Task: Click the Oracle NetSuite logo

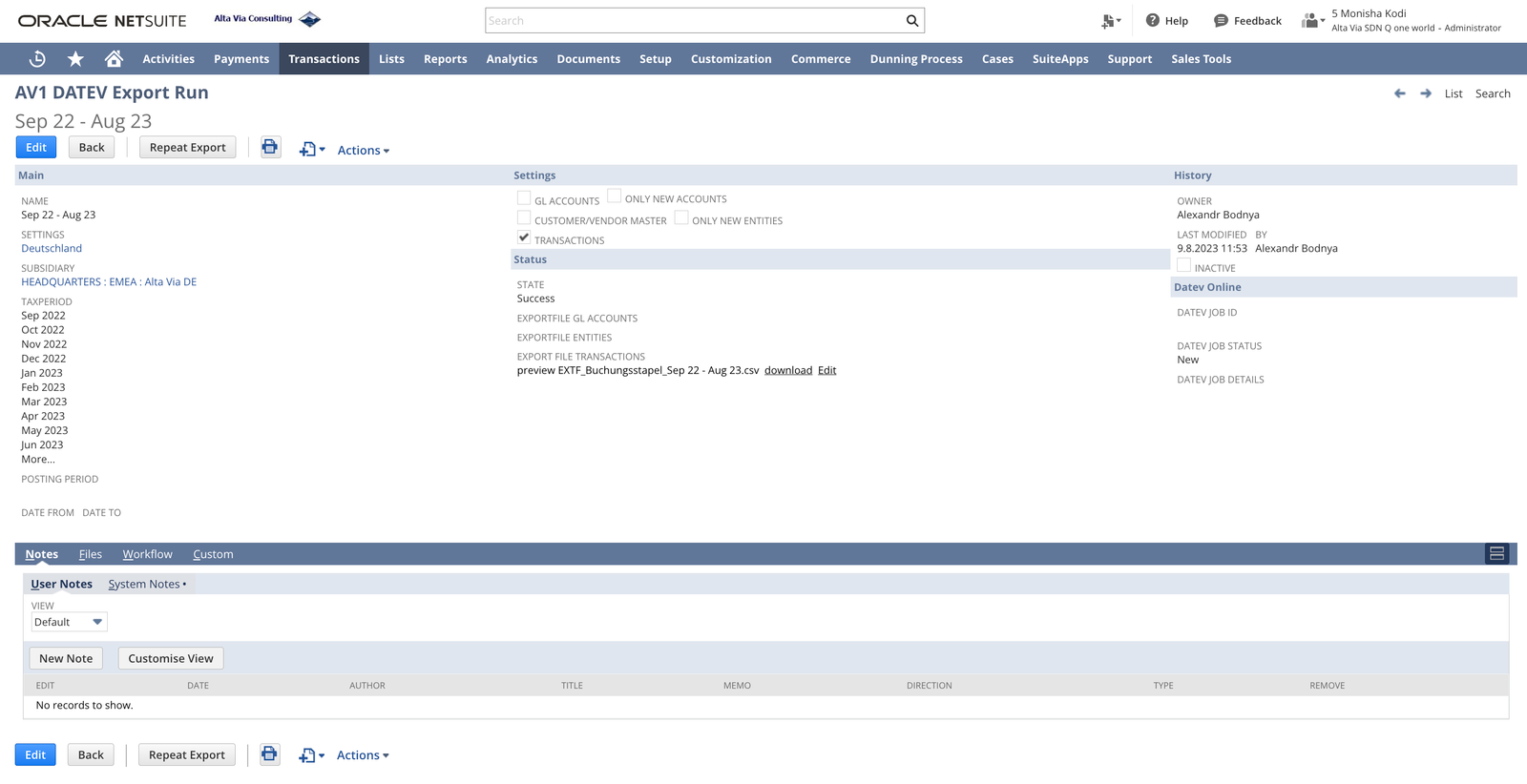Action: coord(102,21)
